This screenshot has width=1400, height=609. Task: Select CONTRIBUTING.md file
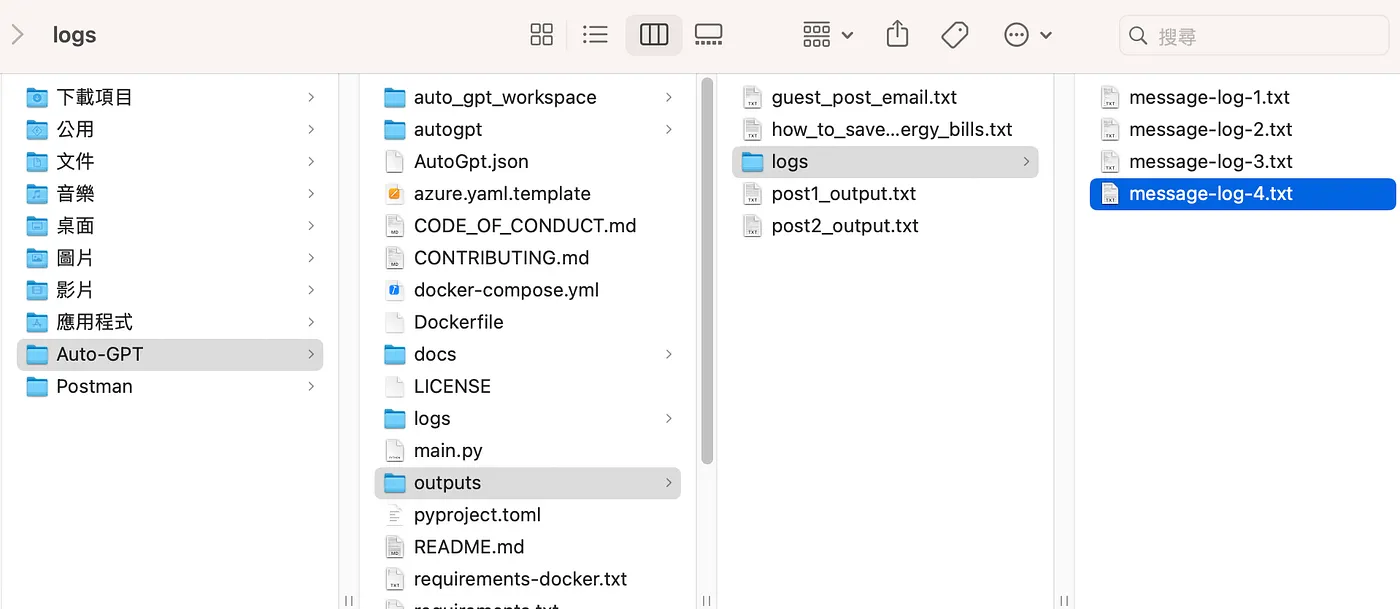coord(528,257)
